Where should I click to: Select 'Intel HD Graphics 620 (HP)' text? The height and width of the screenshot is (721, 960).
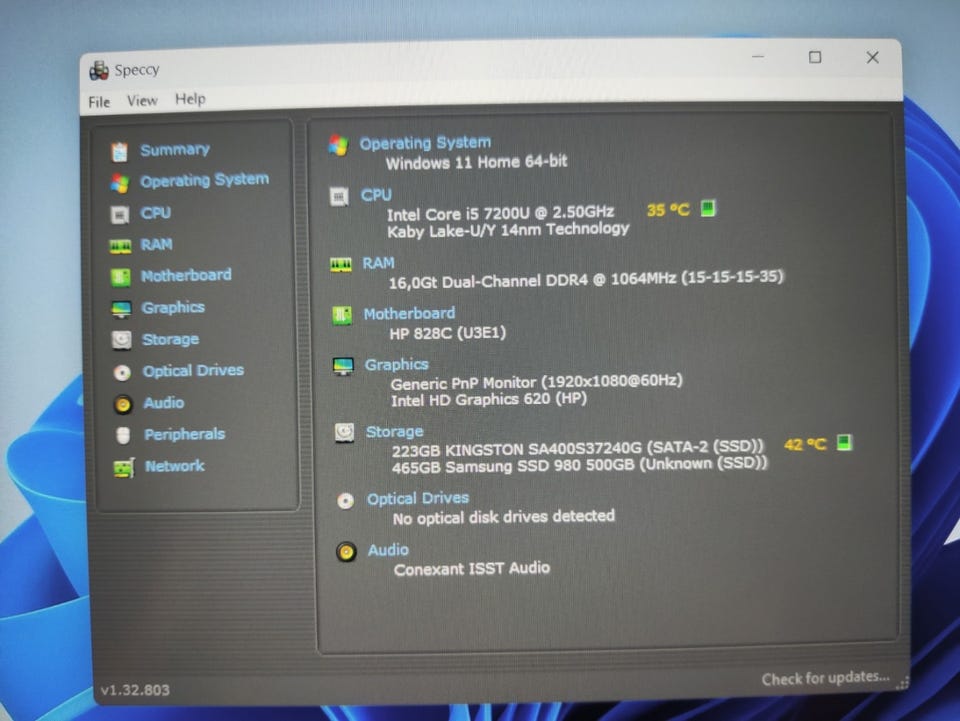tap(489, 400)
